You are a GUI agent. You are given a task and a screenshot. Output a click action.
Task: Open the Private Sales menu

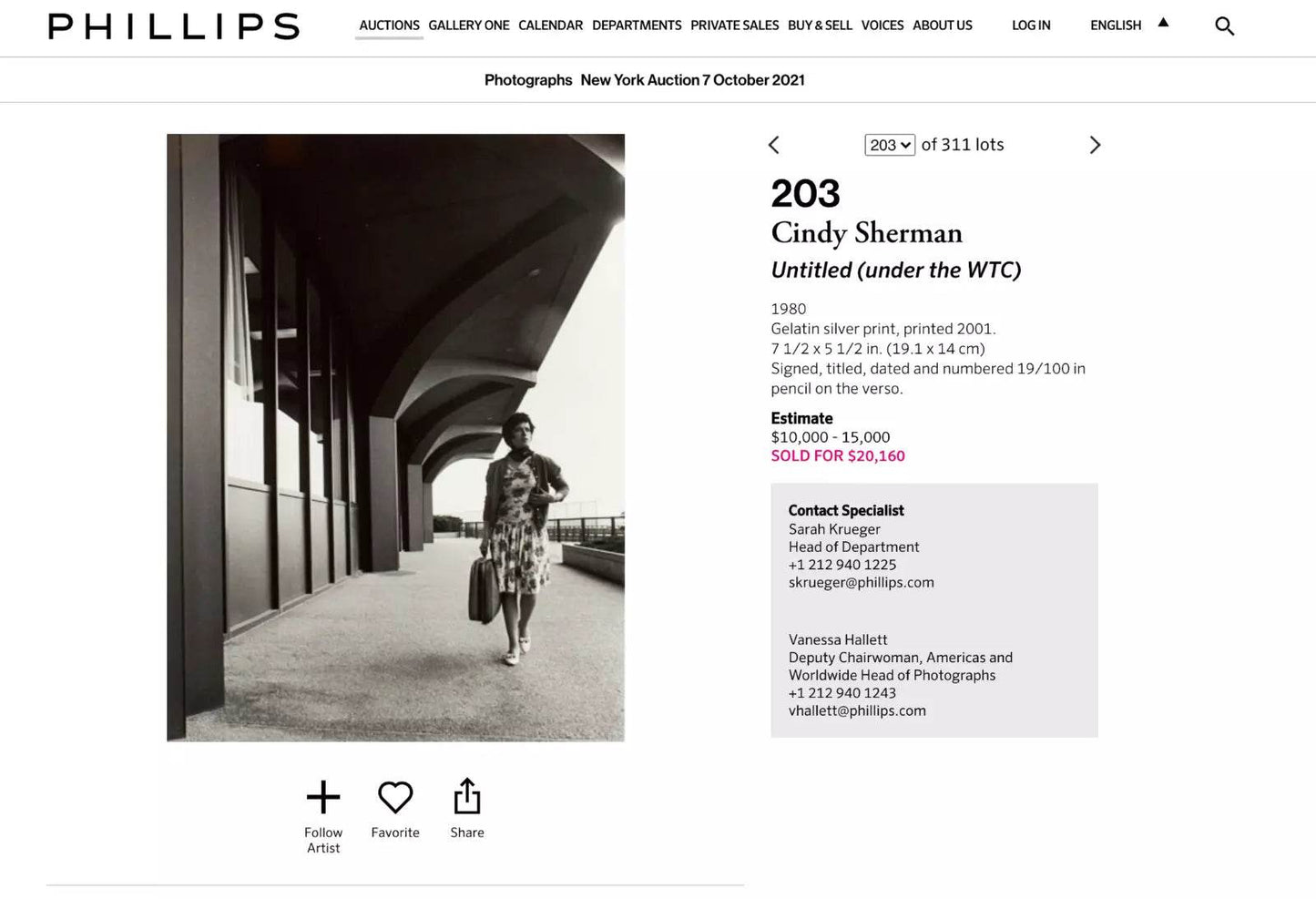(734, 26)
